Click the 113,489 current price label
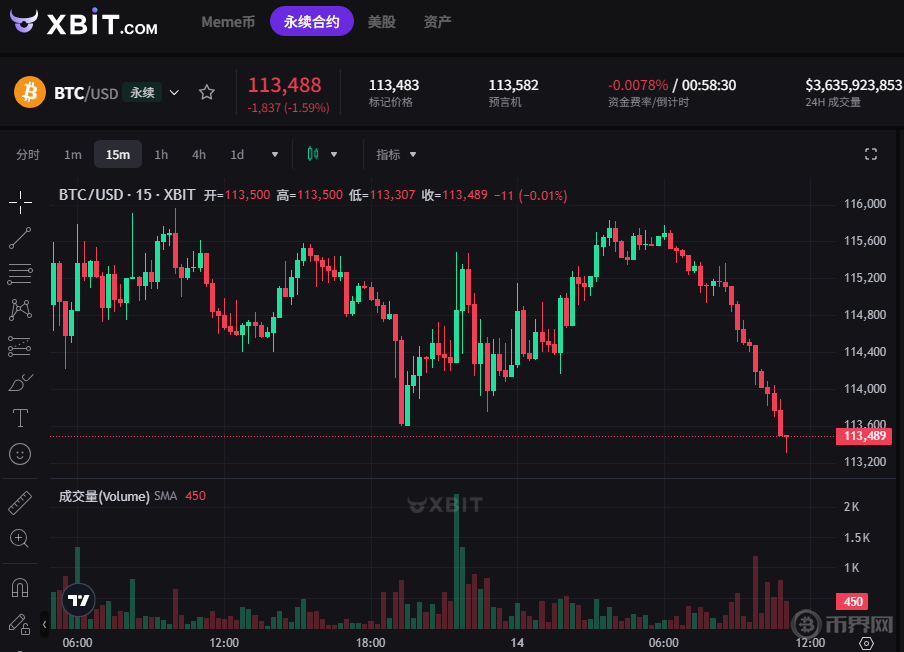Image resolution: width=904 pixels, height=652 pixels. point(866,436)
